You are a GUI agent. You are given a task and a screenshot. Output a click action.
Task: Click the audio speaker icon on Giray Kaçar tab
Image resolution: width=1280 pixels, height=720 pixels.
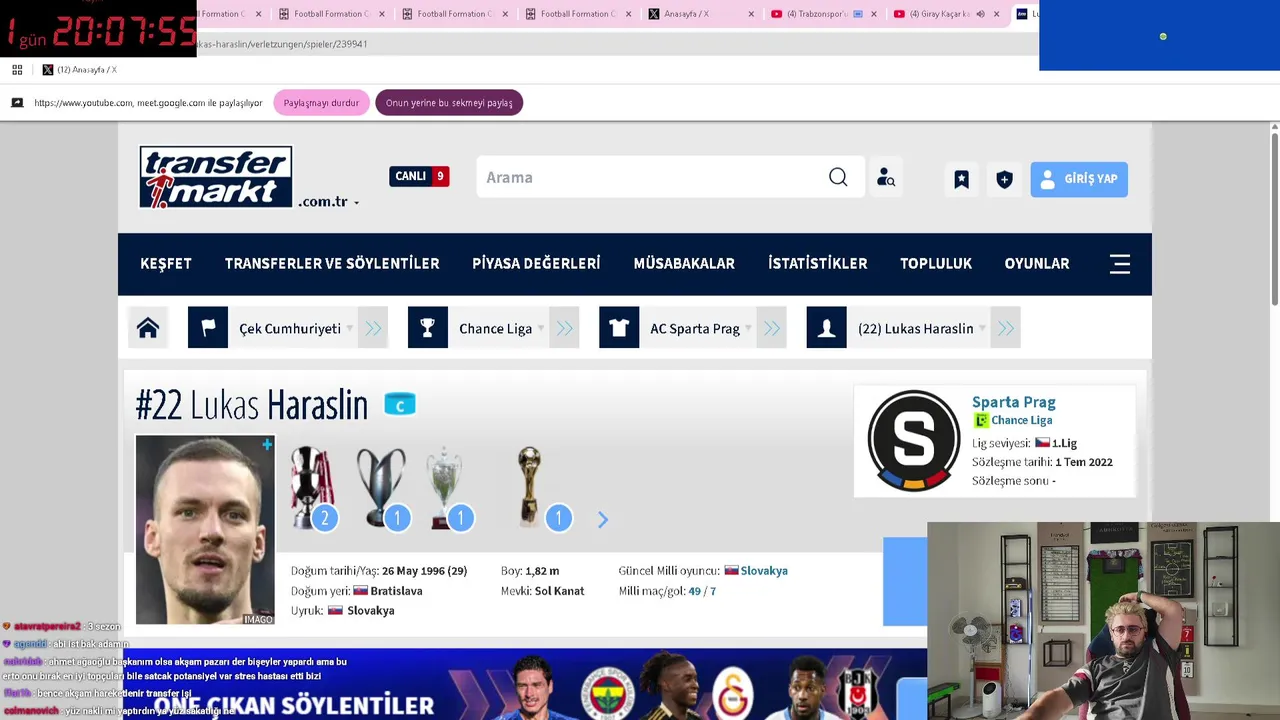(980, 14)
